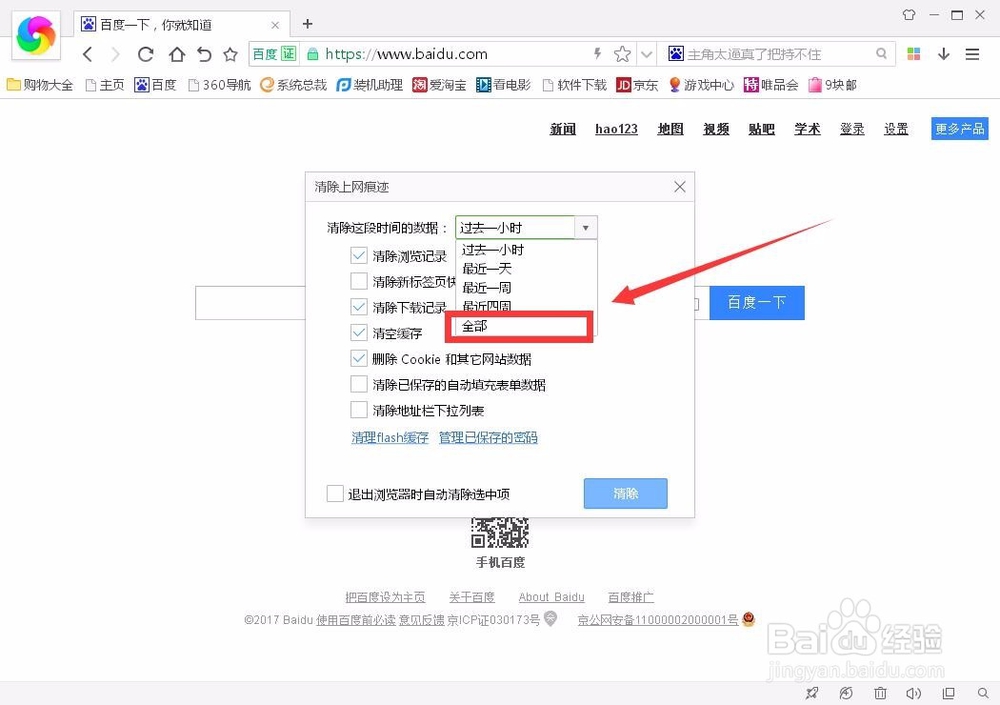Check 退出浏览器时自动清除选中项 option

(x=335, y=493)
